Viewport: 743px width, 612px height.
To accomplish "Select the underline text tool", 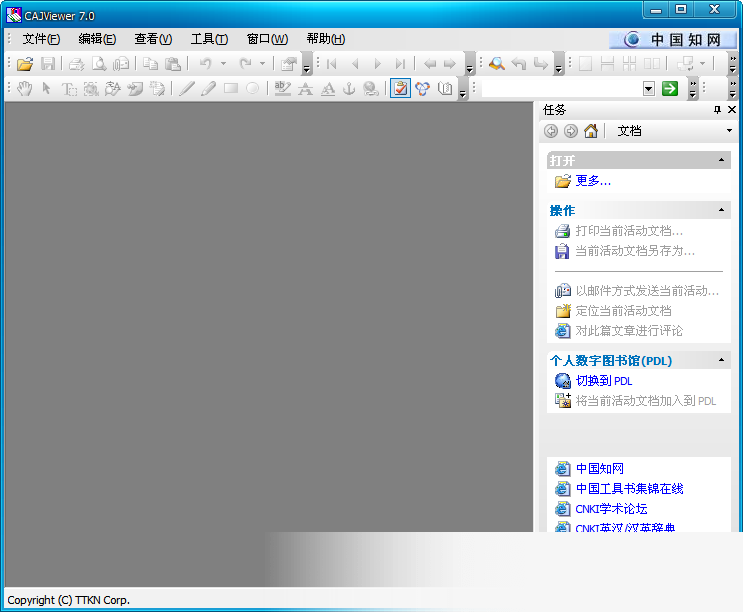I will (x=327, y=89).
